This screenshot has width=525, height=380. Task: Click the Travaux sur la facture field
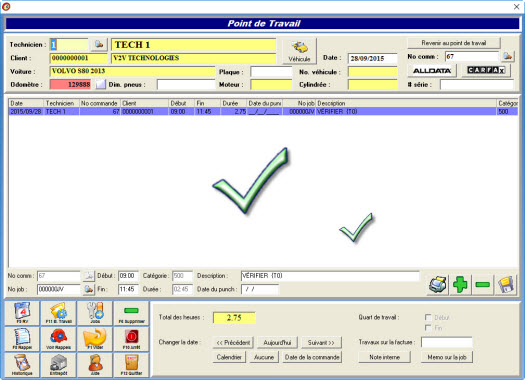tap(447, 342)
